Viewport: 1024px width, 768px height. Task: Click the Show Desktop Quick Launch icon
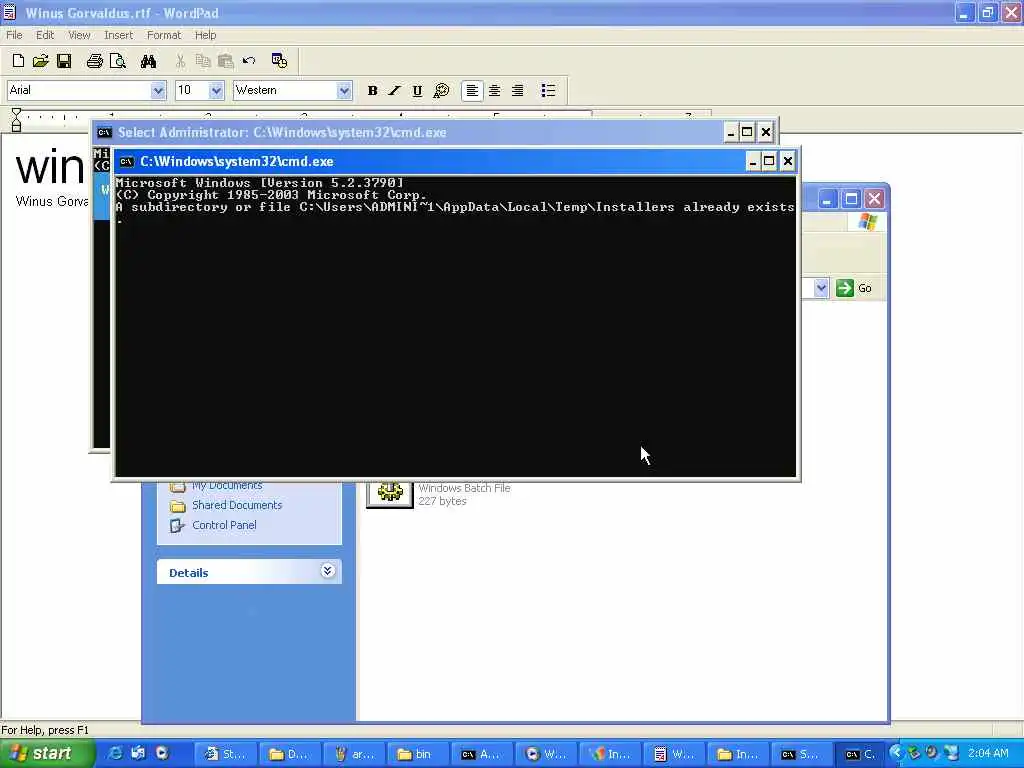[x=138, y=754]
